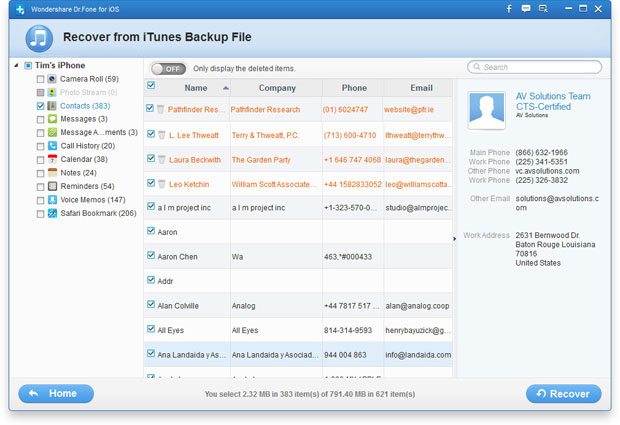Uncheck the Contacts (383) checkbox
The image size is (620, 425).
(40, 106)
